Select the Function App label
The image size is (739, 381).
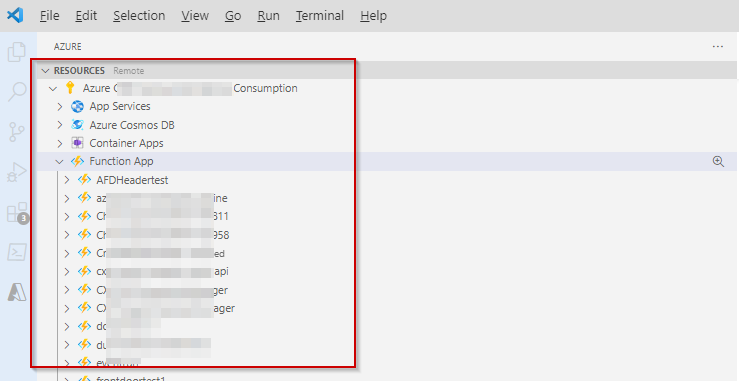[121, 161]
